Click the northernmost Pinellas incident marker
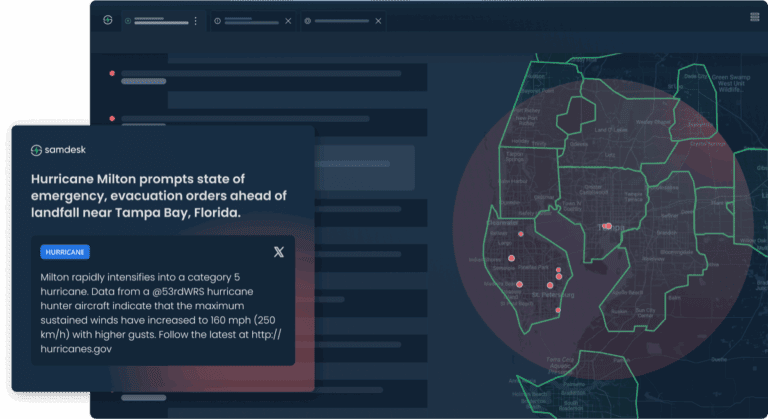Screen dimensions: 768x419 coord(519,234)
